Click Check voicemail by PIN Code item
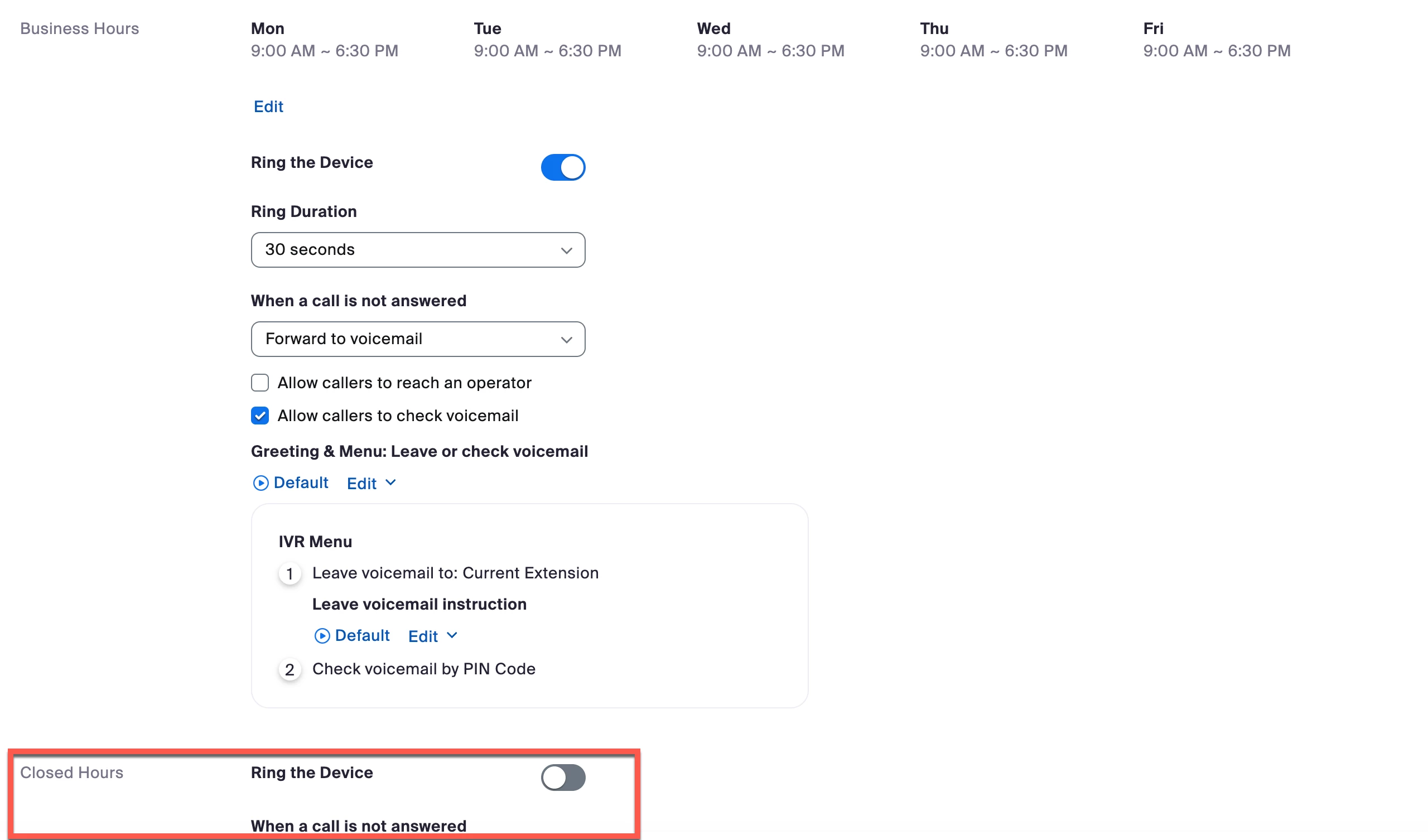Viewport: 1428px width, 840px height. click(x=423, y=669)
